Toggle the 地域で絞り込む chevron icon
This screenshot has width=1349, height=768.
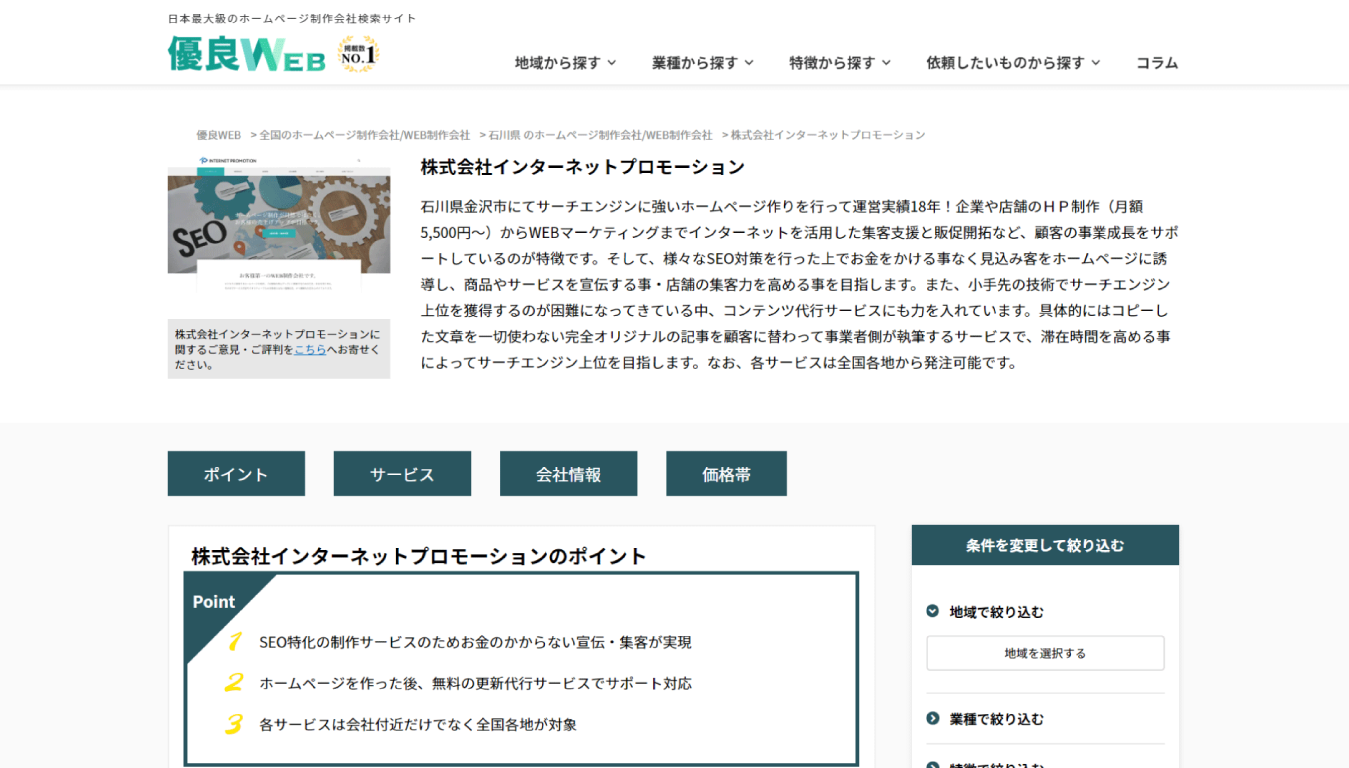point(932,611)
